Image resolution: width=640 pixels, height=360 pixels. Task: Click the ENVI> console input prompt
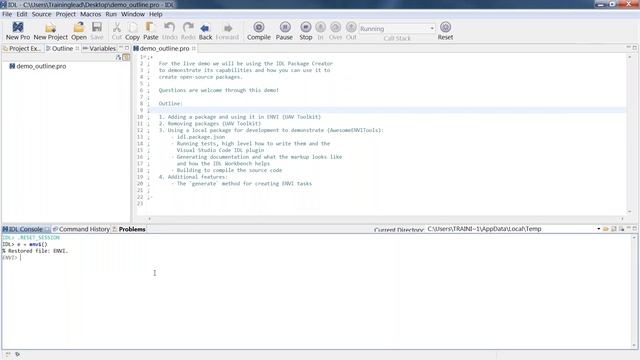(11, 258)
